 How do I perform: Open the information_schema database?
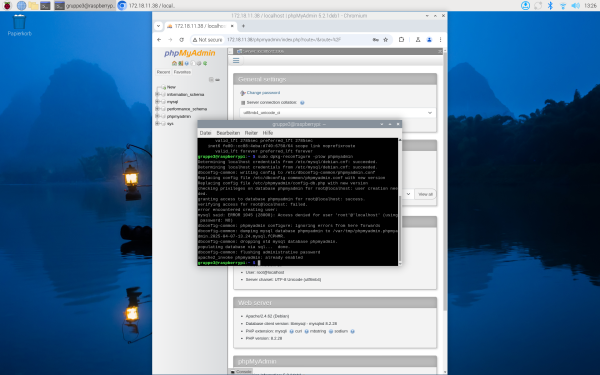(x=186, y=94)
